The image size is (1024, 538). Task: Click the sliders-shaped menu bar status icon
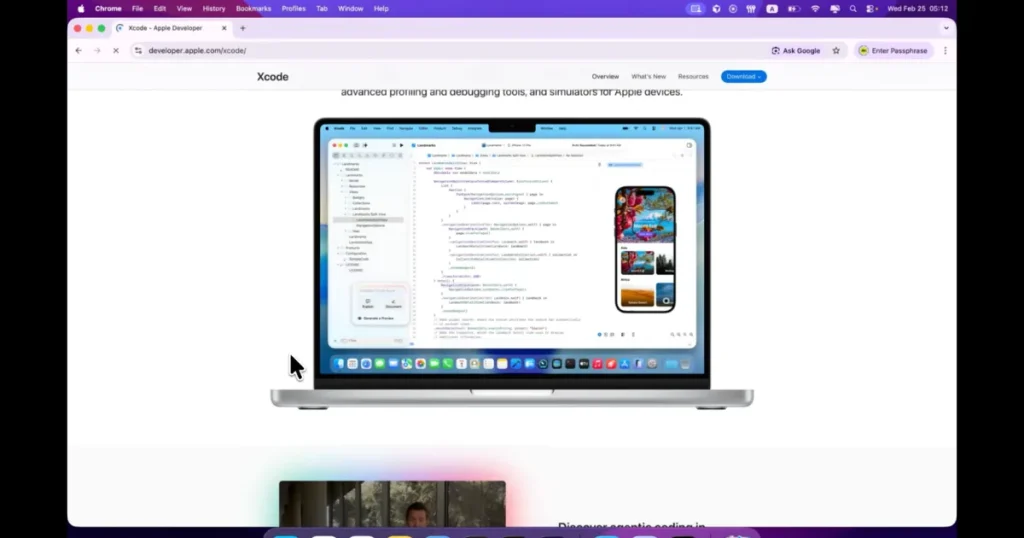[751, 8]
